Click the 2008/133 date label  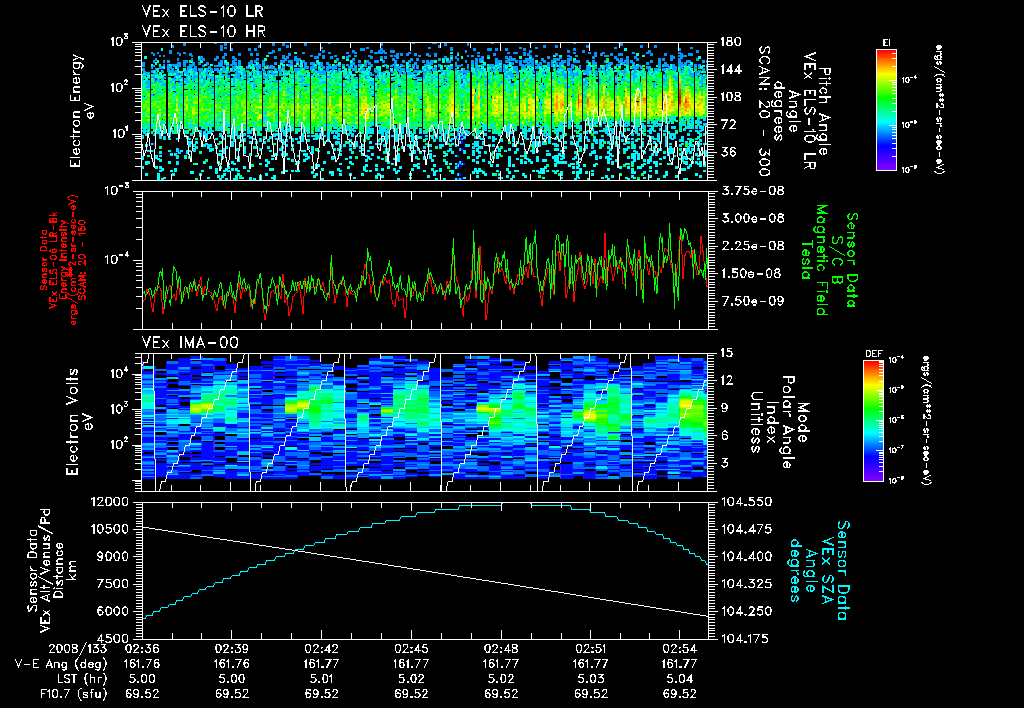(x=77, y=651)
